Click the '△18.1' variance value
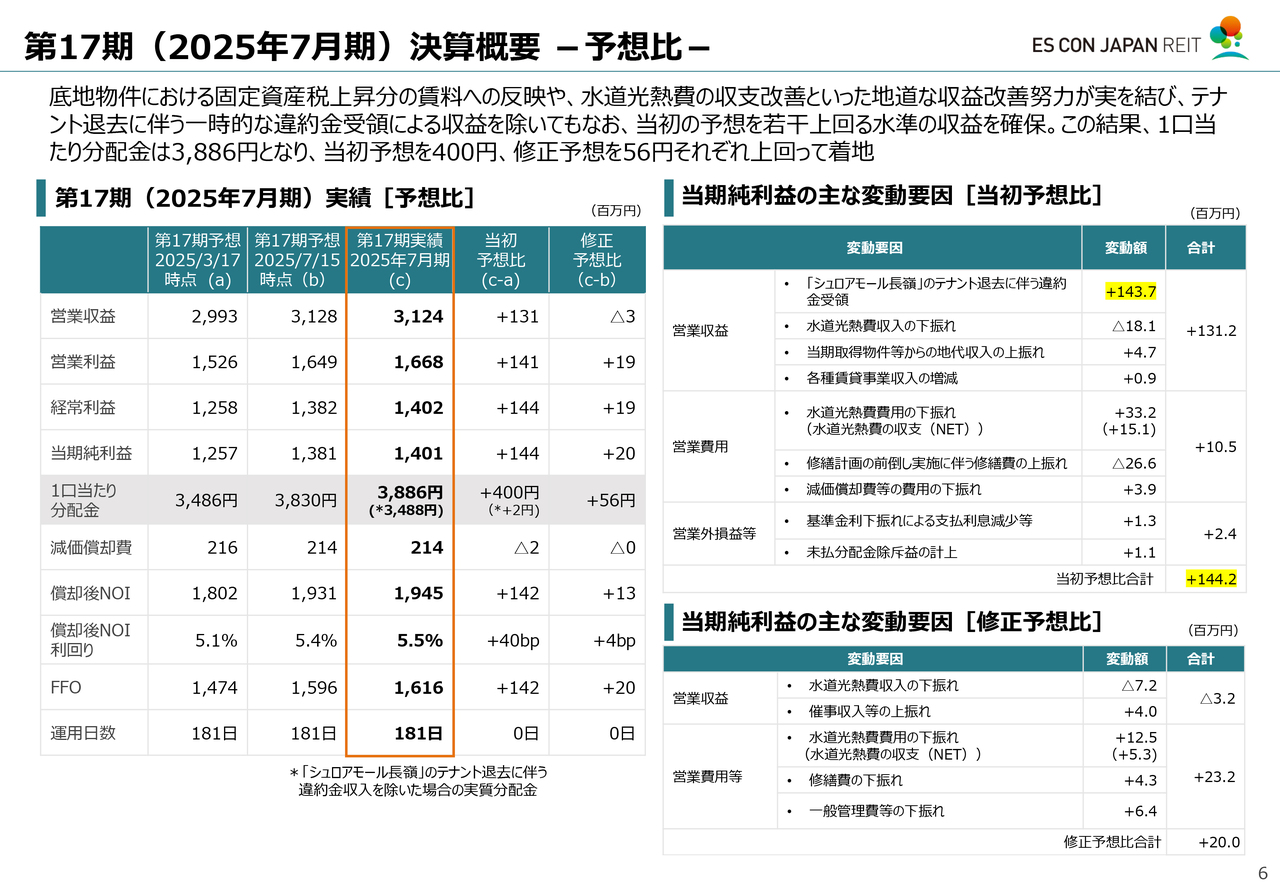 (x=1134, y=326)
